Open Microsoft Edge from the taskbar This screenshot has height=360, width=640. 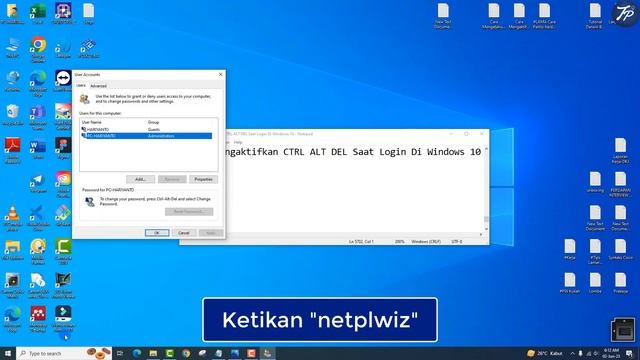point(137,353)
